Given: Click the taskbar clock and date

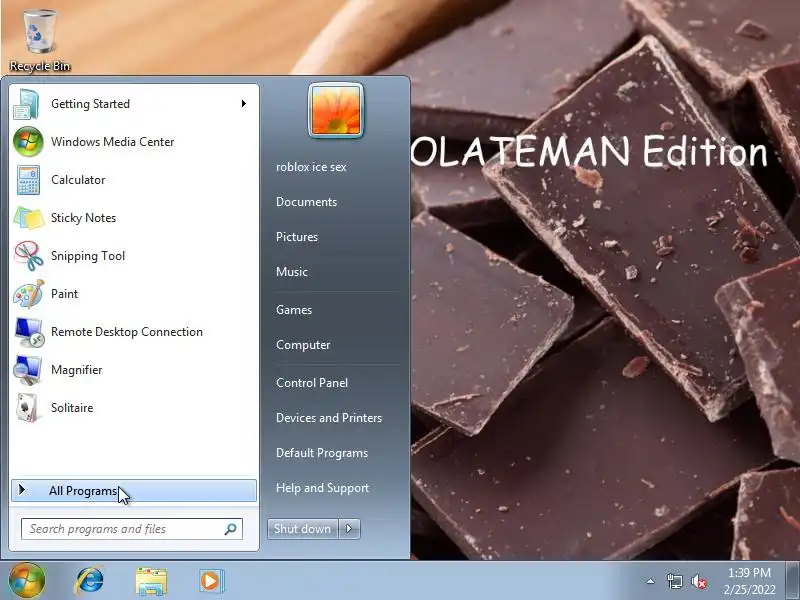Looking at the screenshot, I should pyautogui.click(x=749, y=581).
